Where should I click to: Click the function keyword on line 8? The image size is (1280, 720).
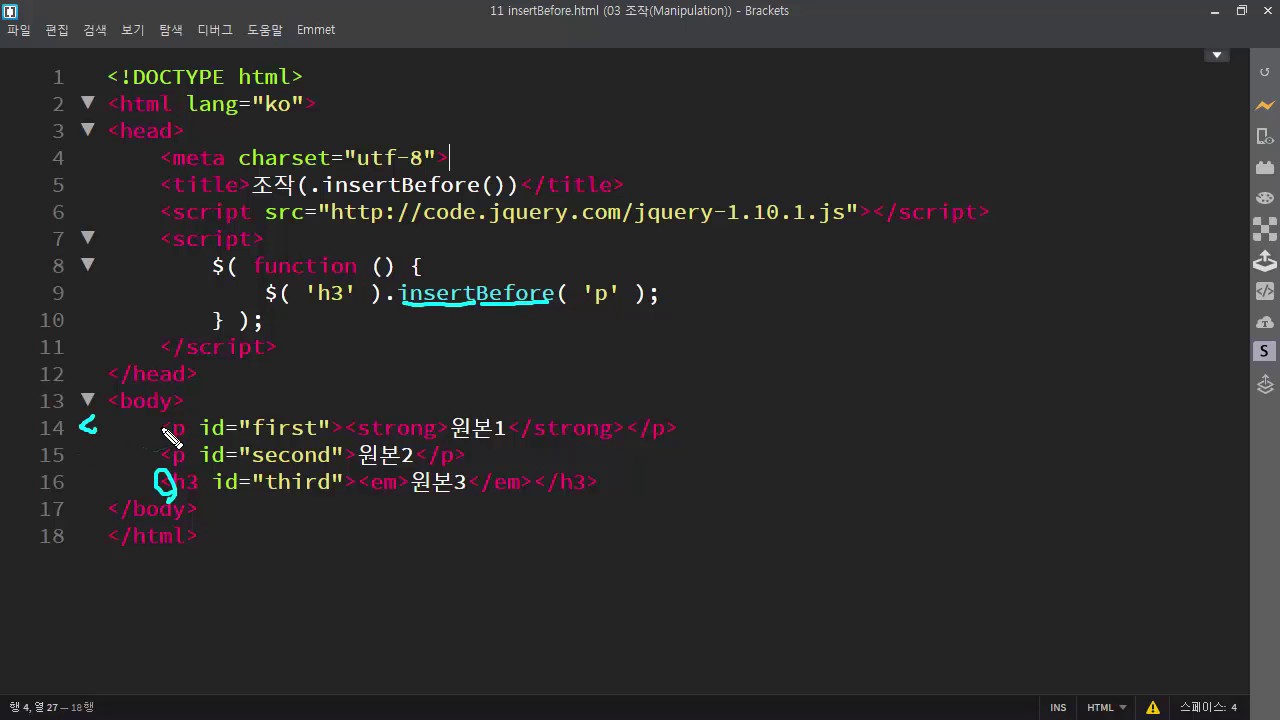click(x=305, y=266)
